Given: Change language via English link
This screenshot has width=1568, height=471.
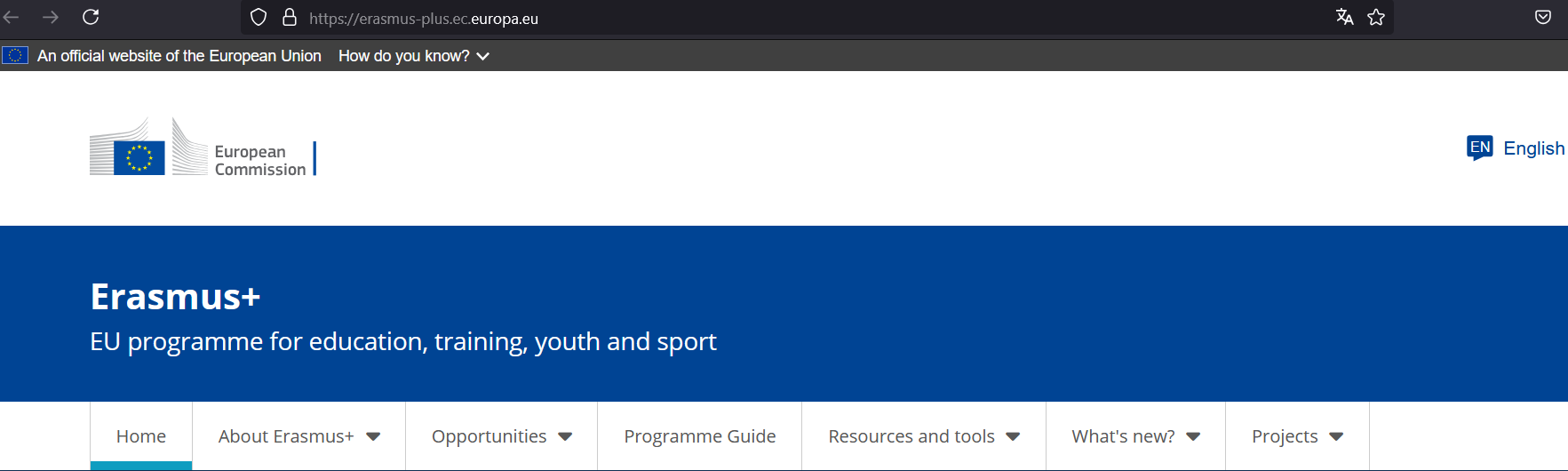Looking at the screenshot, I should click(x=1534, y=148).
